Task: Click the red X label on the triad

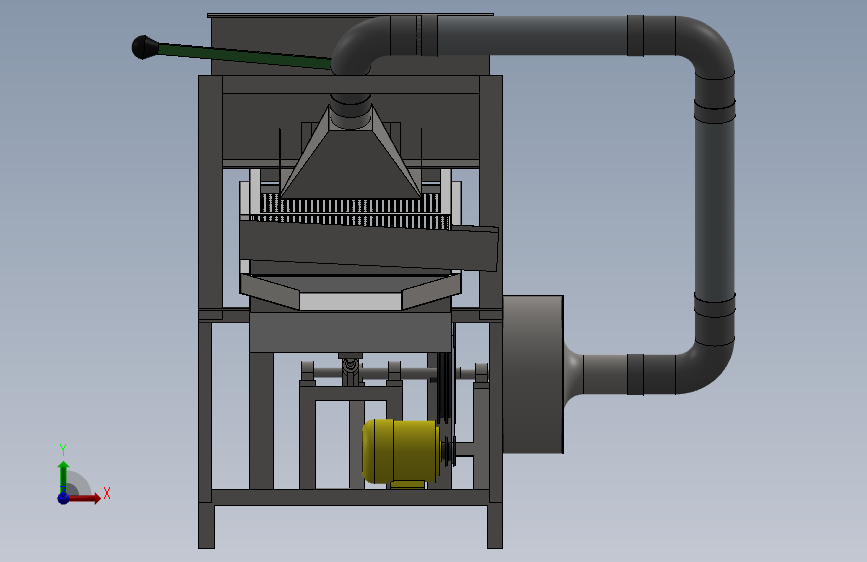Action: point(107,493)
